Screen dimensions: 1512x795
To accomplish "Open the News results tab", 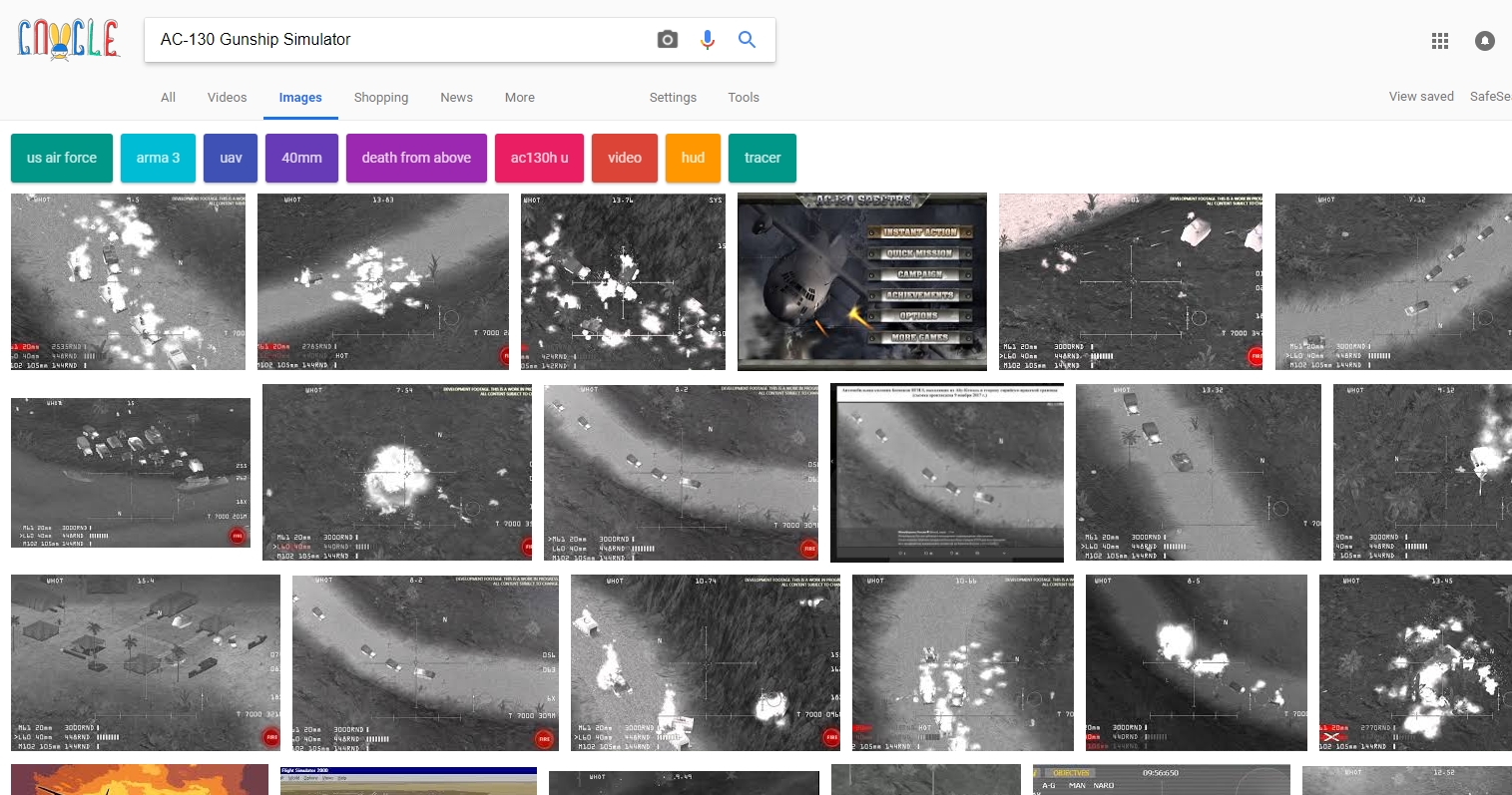I will (456, 98).
